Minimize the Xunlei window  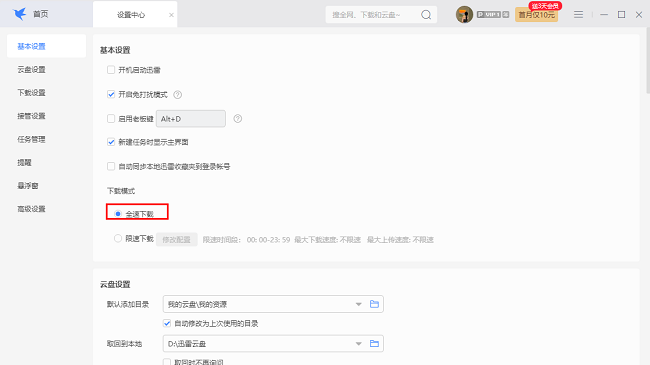coord(604,15)
